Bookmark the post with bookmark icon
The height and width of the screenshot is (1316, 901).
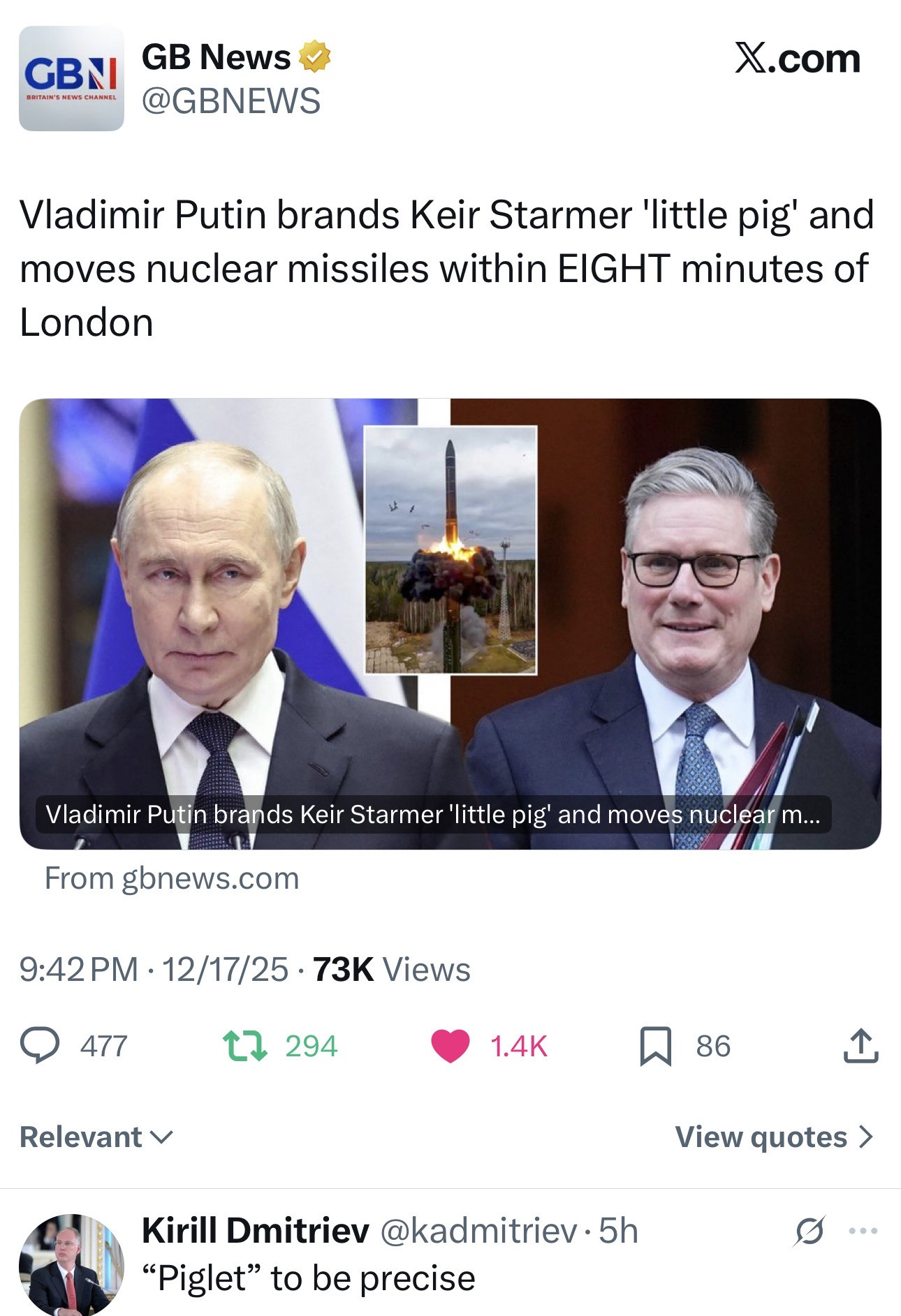coord(656,1046)
